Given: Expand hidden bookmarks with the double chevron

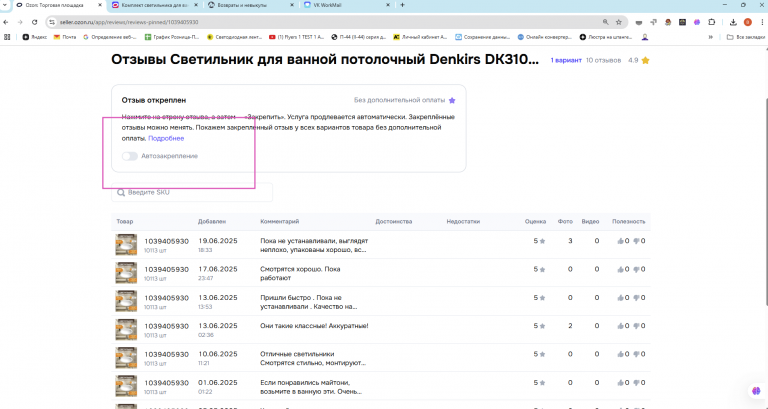Looking at the screenshot, I should click(x=711, y=37).
